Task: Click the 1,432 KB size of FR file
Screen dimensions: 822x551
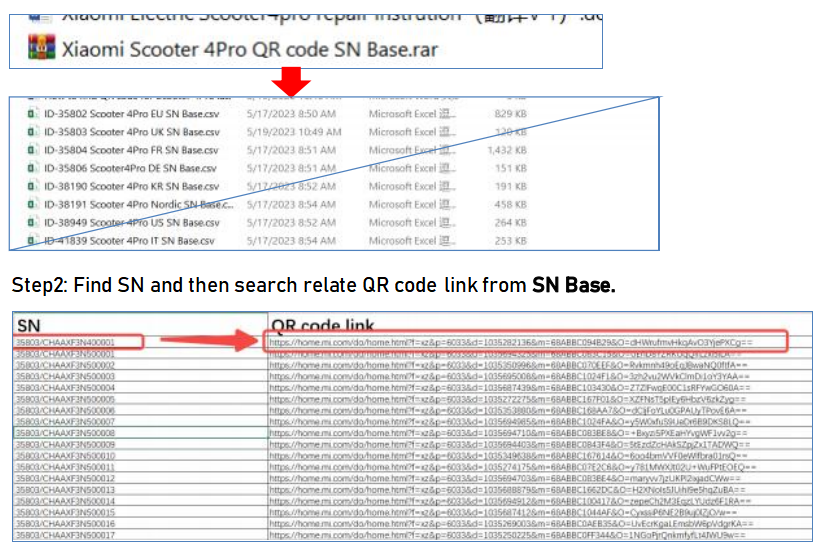Action: [505, 150]
